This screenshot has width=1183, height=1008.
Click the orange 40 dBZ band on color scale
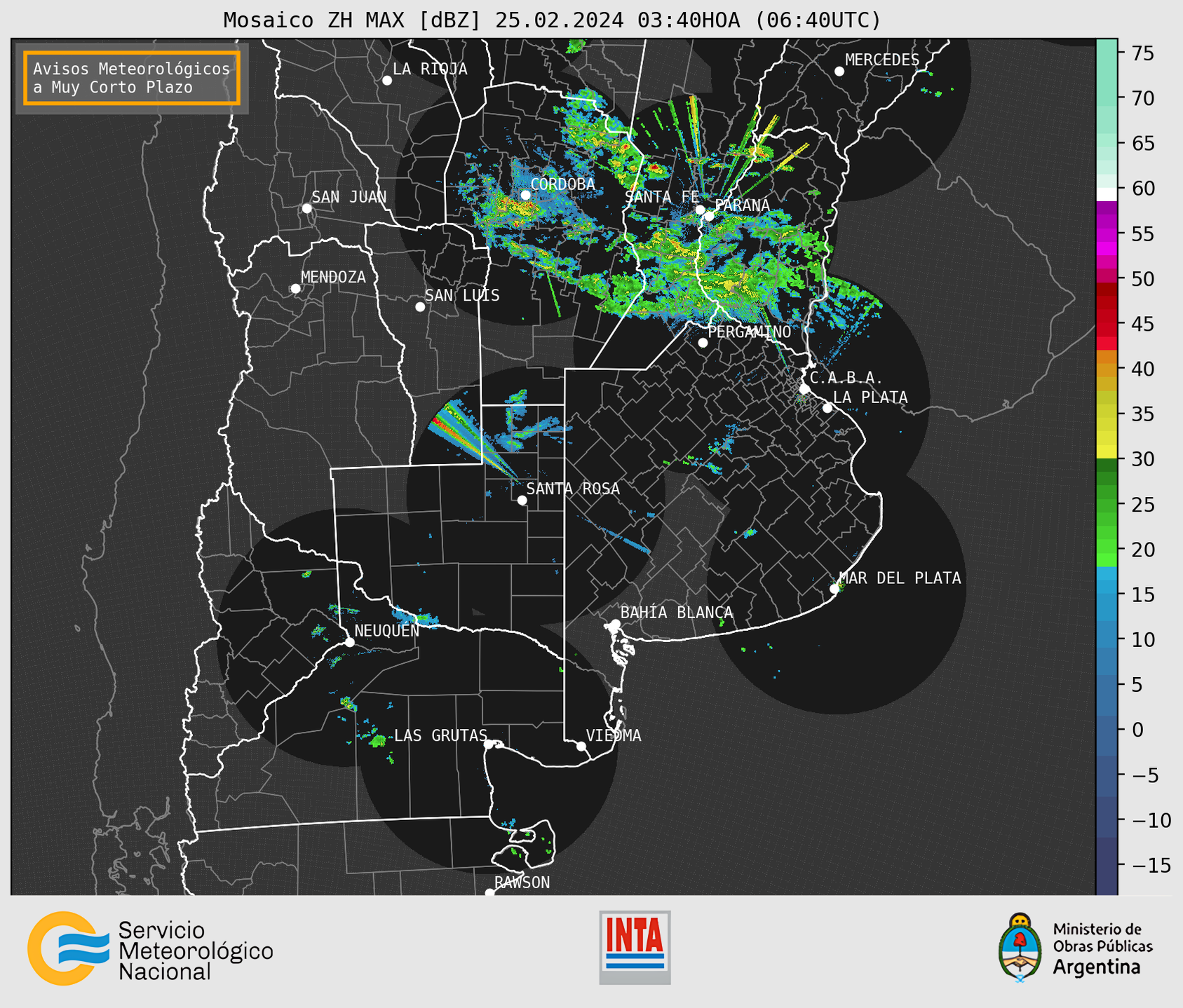click(1107, 369)
